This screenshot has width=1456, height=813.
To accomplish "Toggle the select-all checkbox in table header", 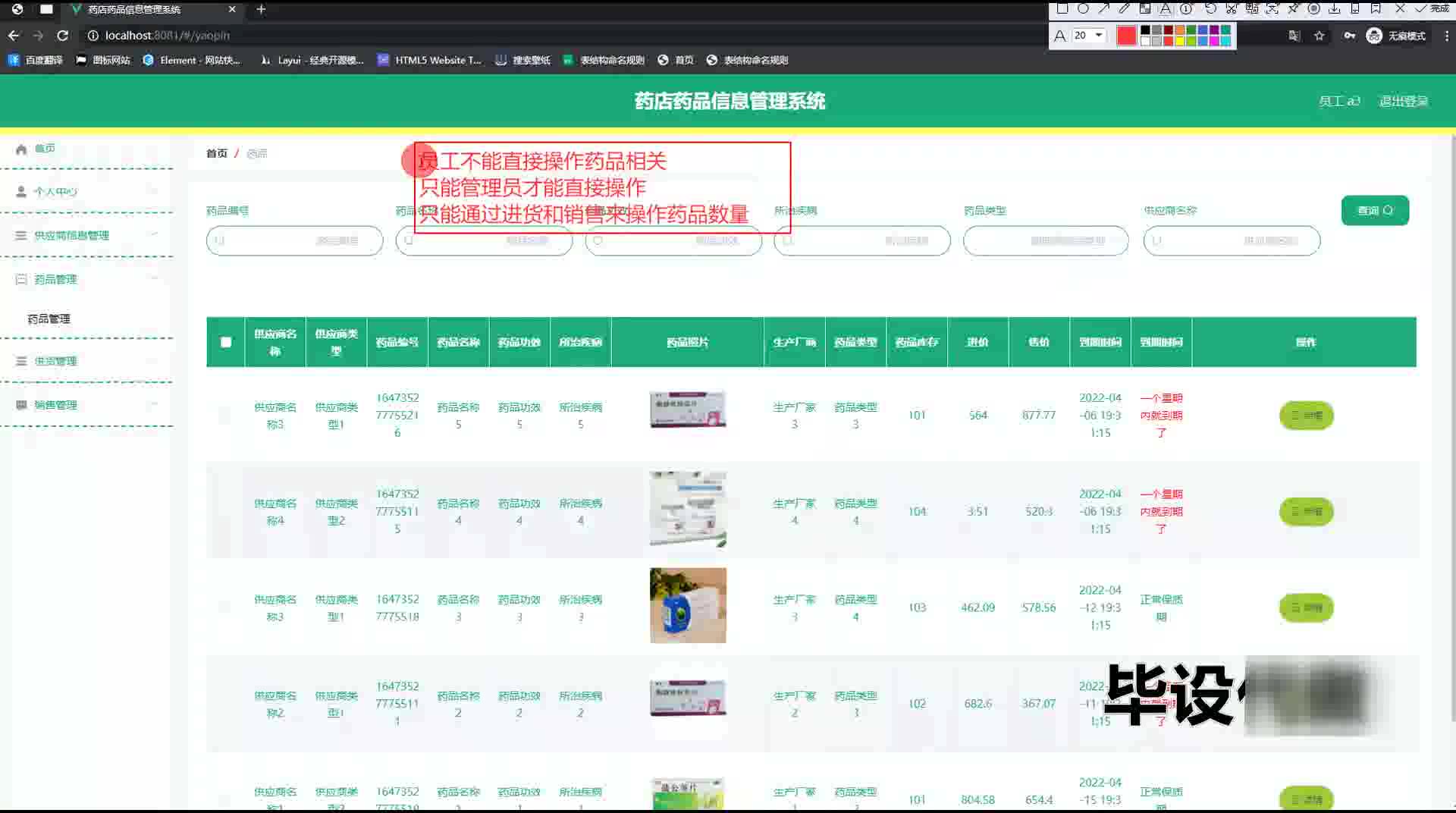I will pos(226,342).
